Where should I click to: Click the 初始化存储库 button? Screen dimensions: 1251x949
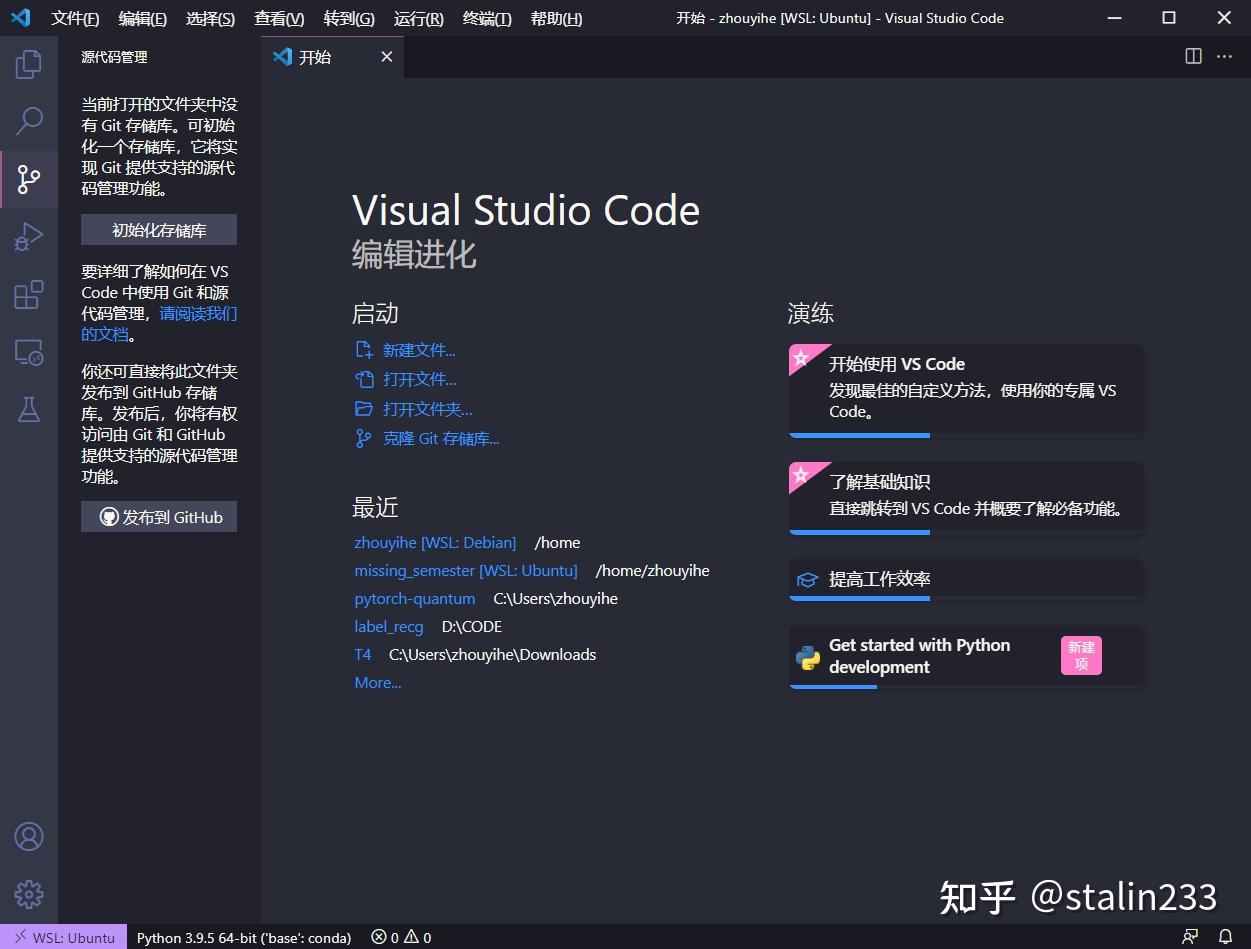[x=158, y=229]
